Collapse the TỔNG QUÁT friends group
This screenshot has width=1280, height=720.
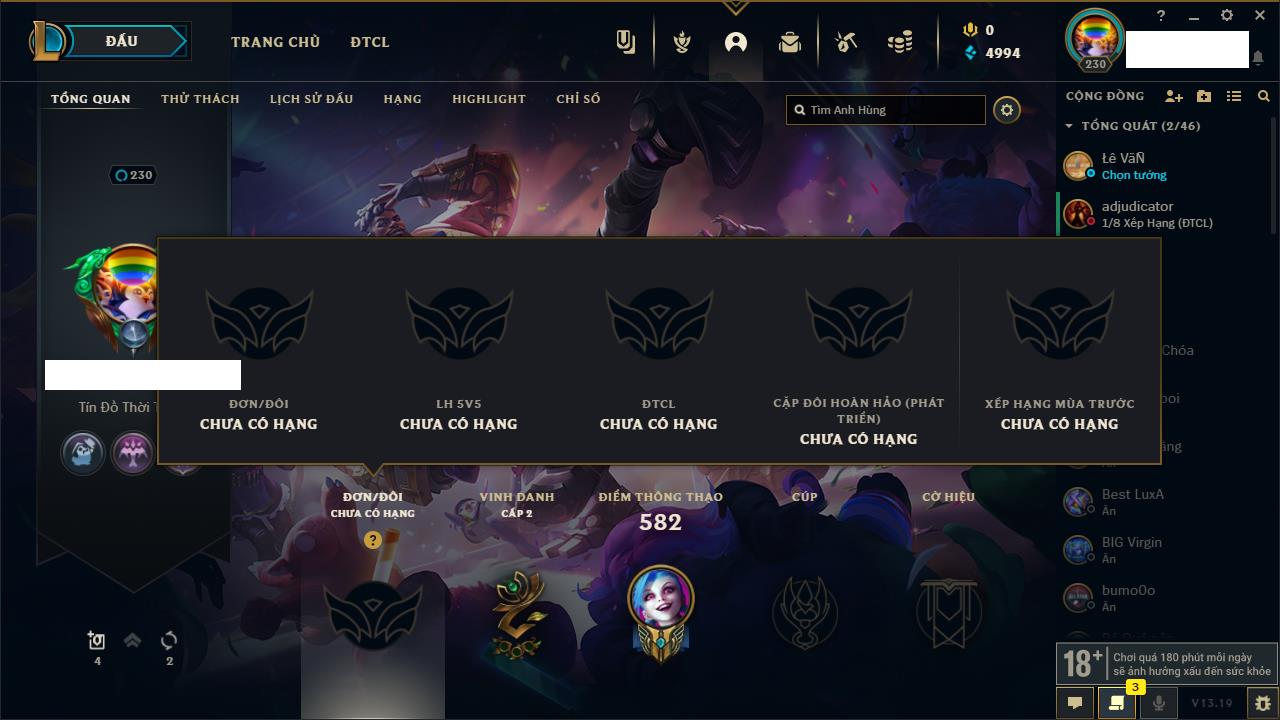1069,126
